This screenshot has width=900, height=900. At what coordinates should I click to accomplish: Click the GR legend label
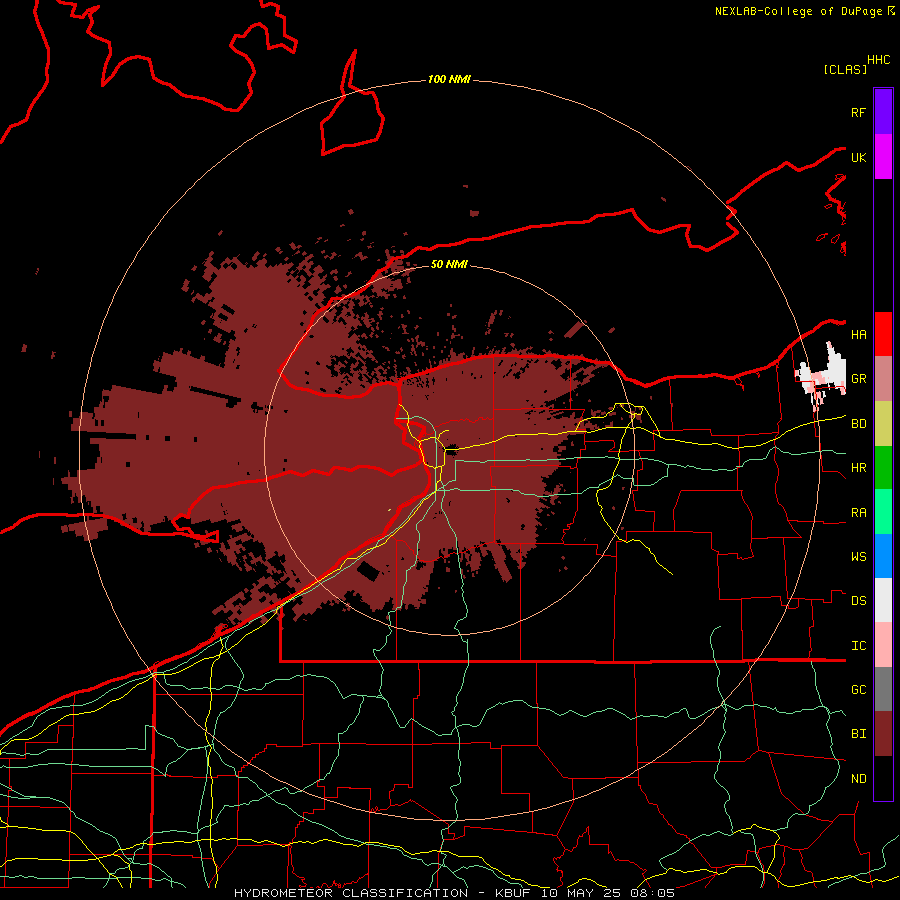click(859, 379)
